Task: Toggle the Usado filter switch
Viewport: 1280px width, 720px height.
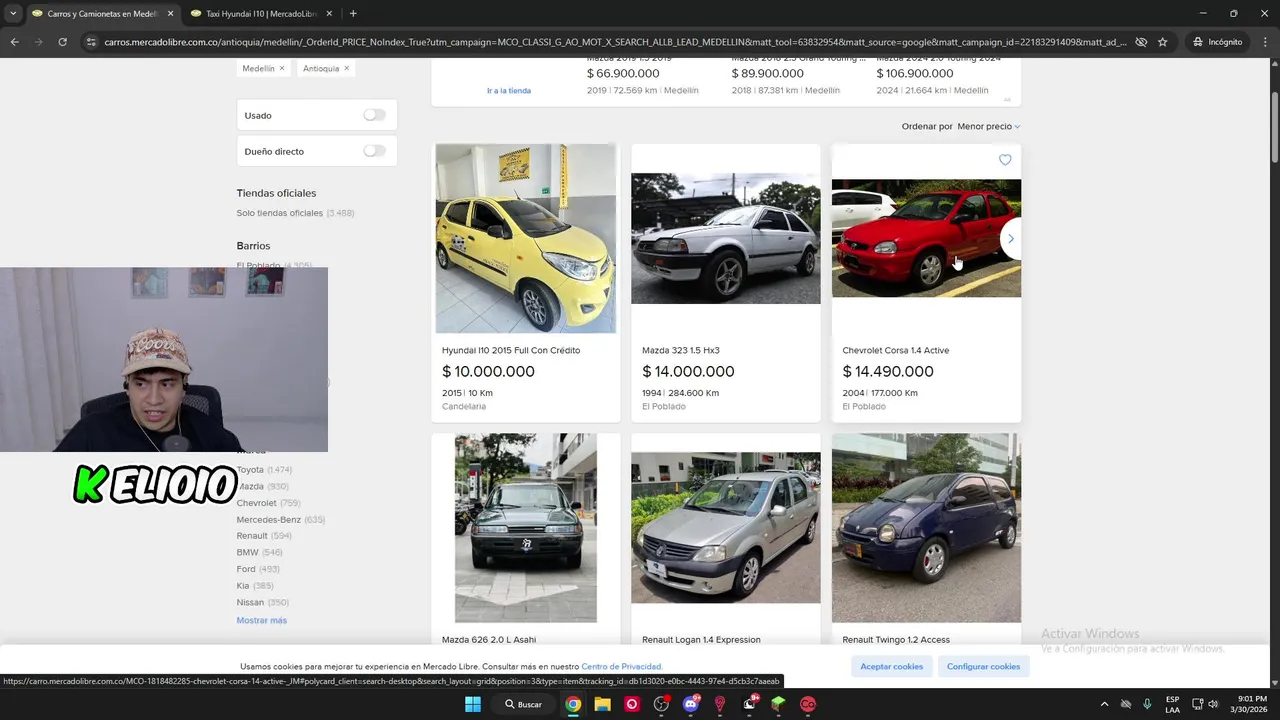Action: pos(374,115)
